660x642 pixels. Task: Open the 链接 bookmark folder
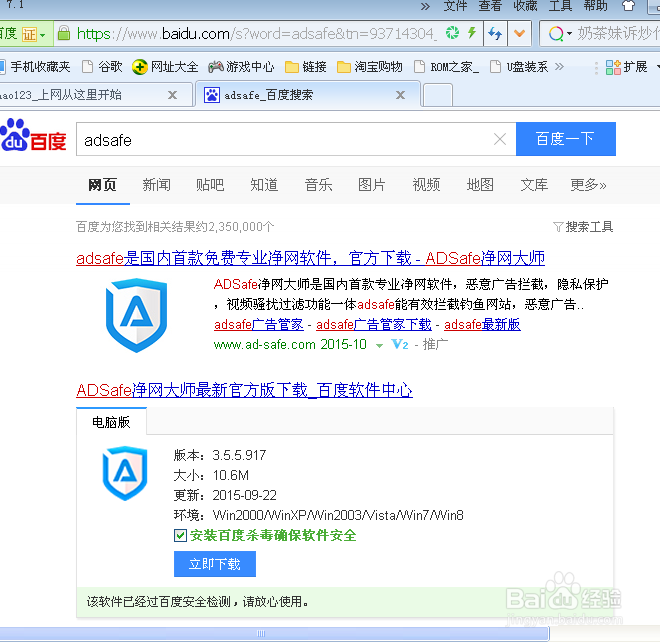[306, 67]
